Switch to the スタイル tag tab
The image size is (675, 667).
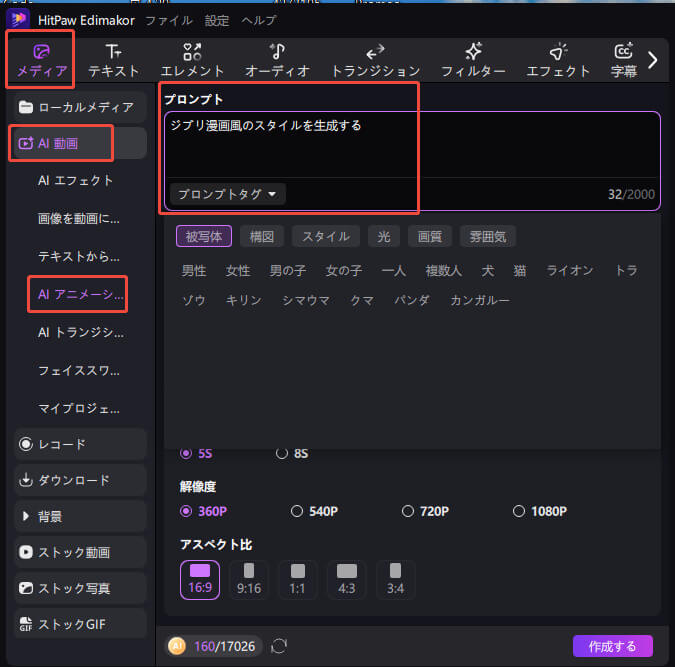[325, 236]
